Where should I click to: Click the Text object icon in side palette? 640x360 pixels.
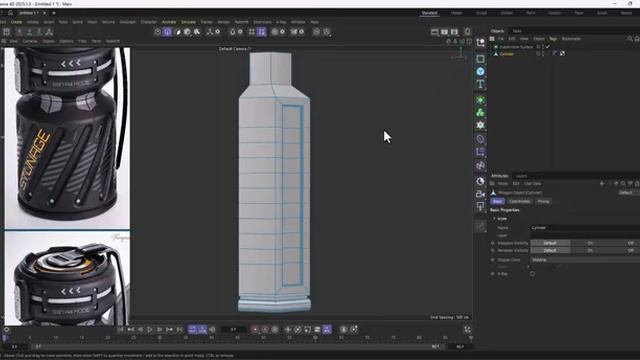point(480,84)
